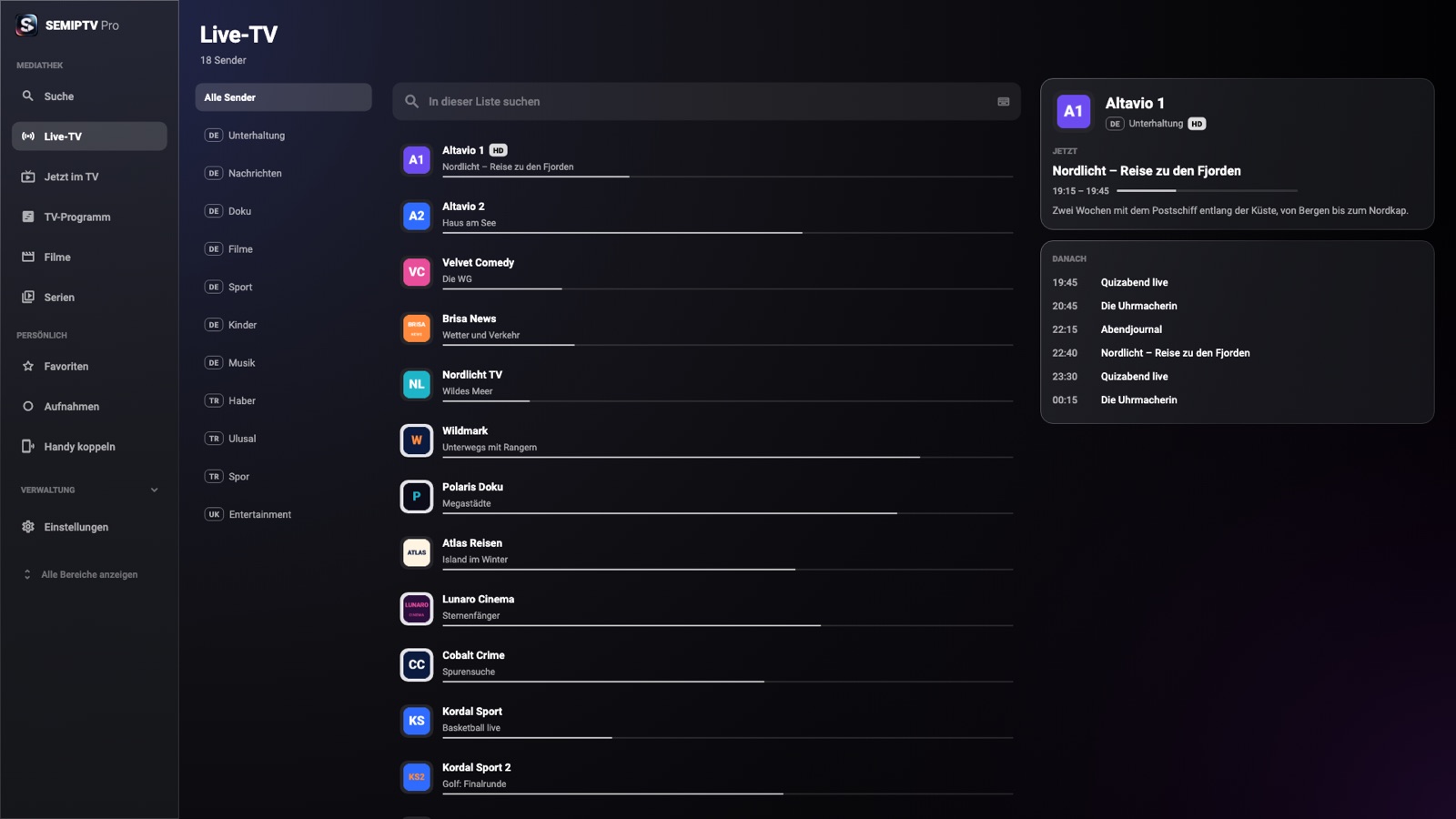
Task: Select the Wildmark W channel logo
Action: tap(417, 440)
